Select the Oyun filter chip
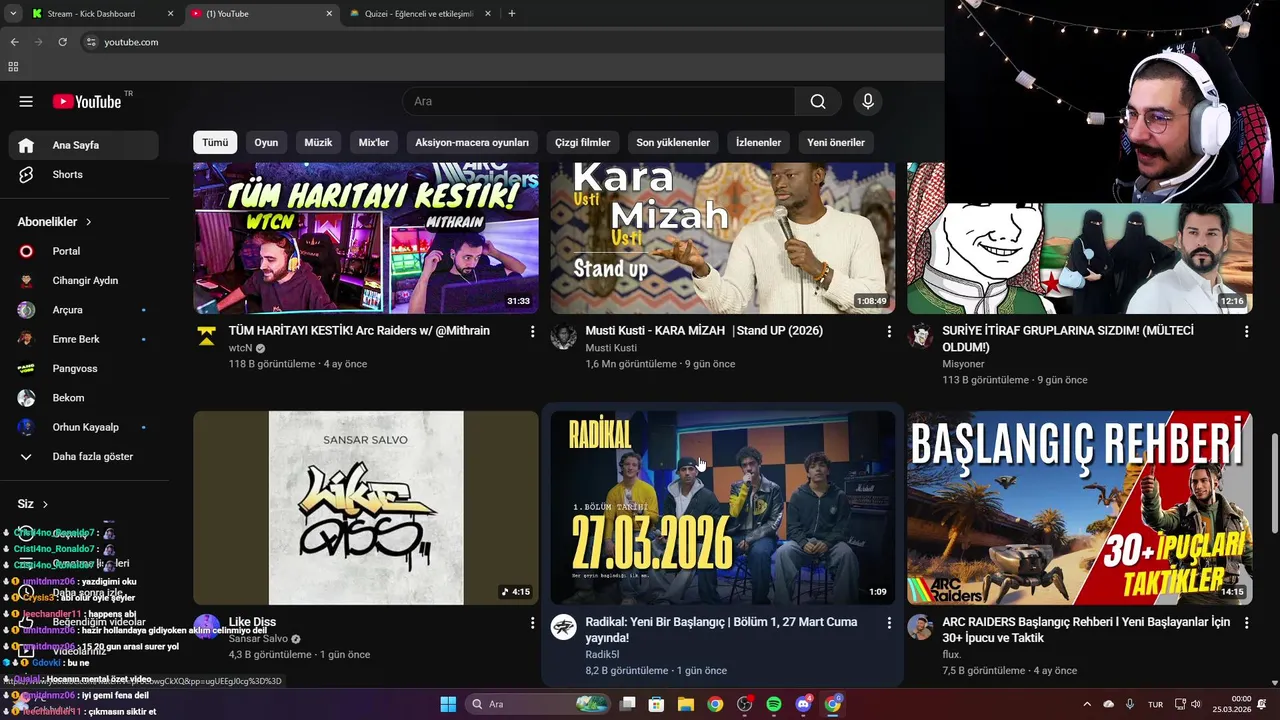 click(x=266, y=142)
